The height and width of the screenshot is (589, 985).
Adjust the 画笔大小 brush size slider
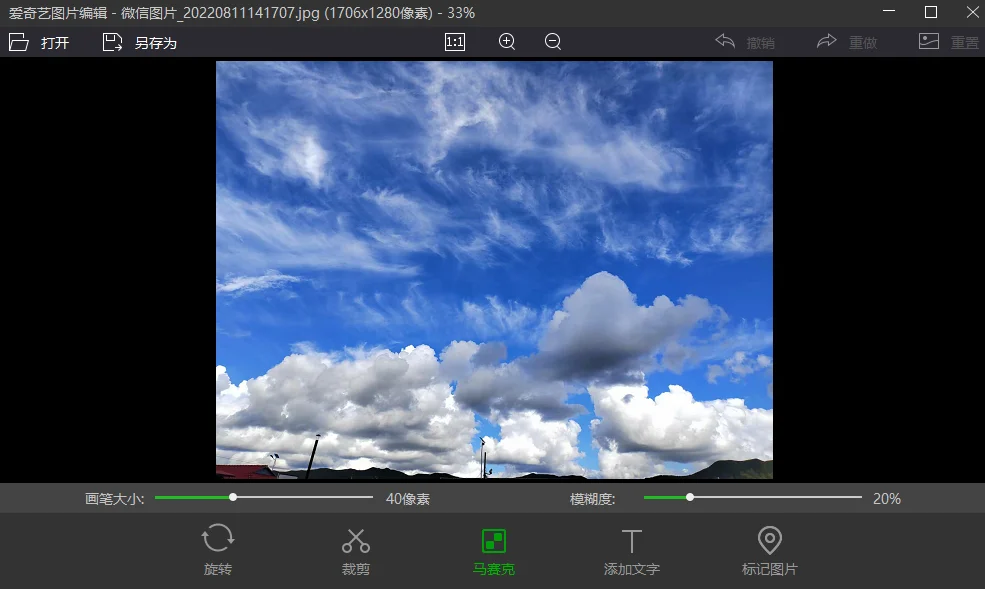[264, 497]
